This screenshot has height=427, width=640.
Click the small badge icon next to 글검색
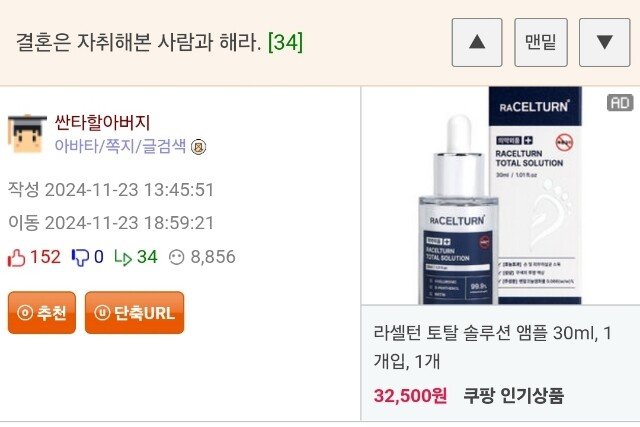coord(199,147)
